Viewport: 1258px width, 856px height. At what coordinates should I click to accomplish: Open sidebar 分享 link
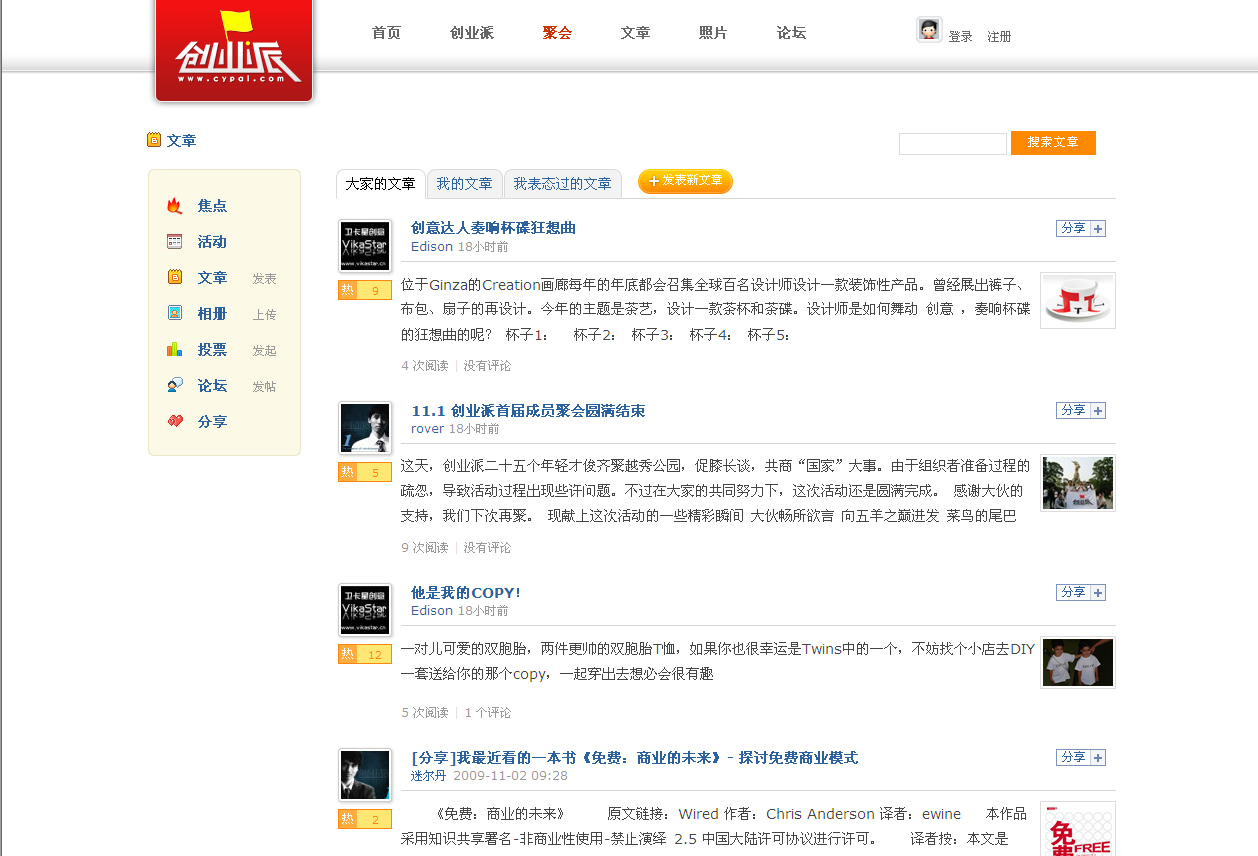pos(212,422)
